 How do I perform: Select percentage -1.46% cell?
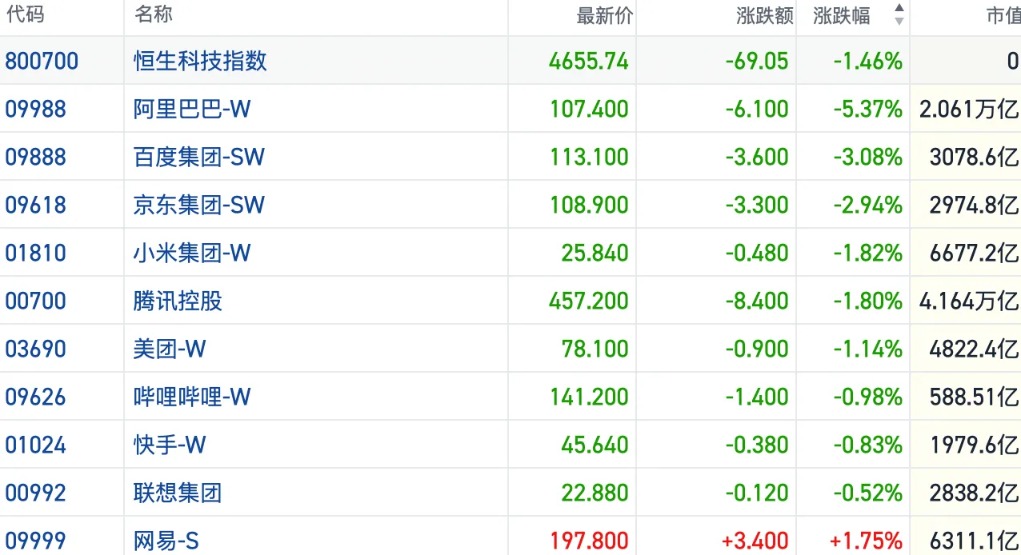coord(868,61)
